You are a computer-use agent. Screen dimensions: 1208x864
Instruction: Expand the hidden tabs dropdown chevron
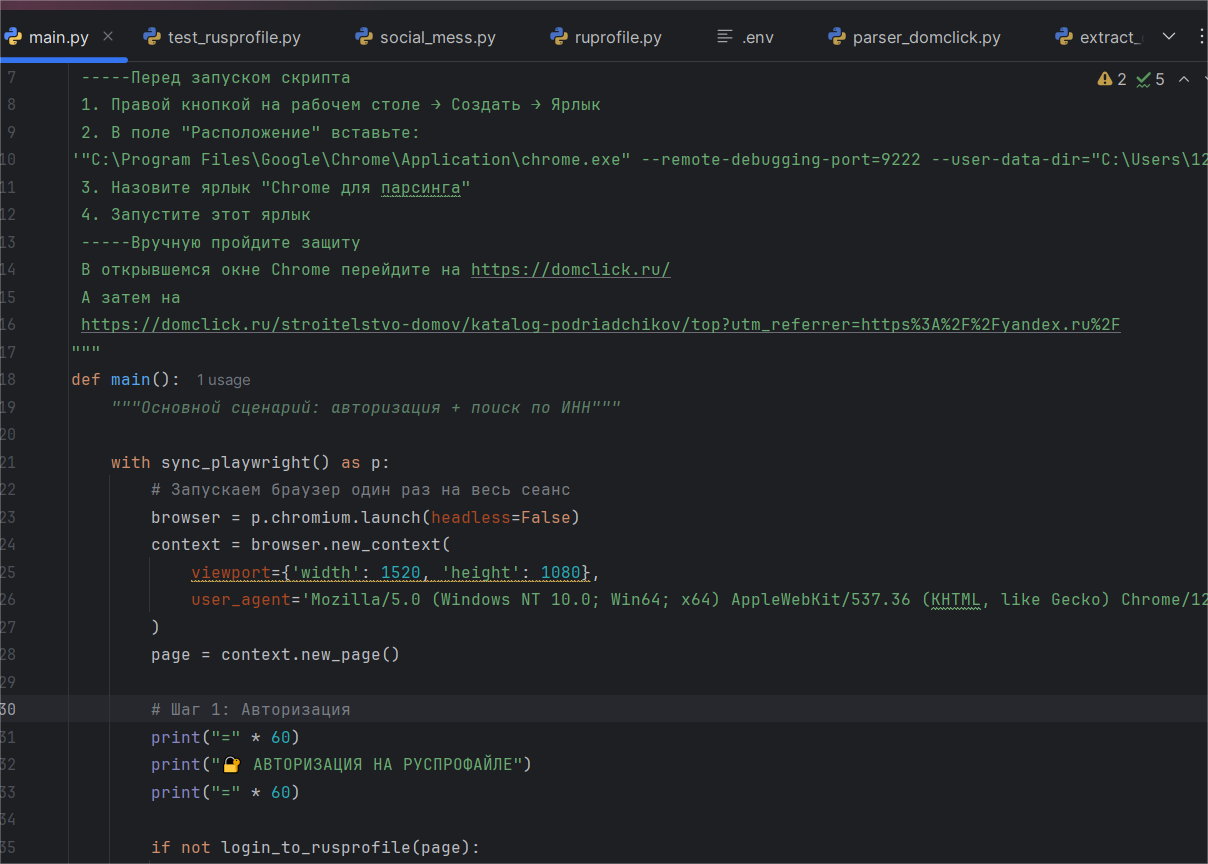point(1169,37)
